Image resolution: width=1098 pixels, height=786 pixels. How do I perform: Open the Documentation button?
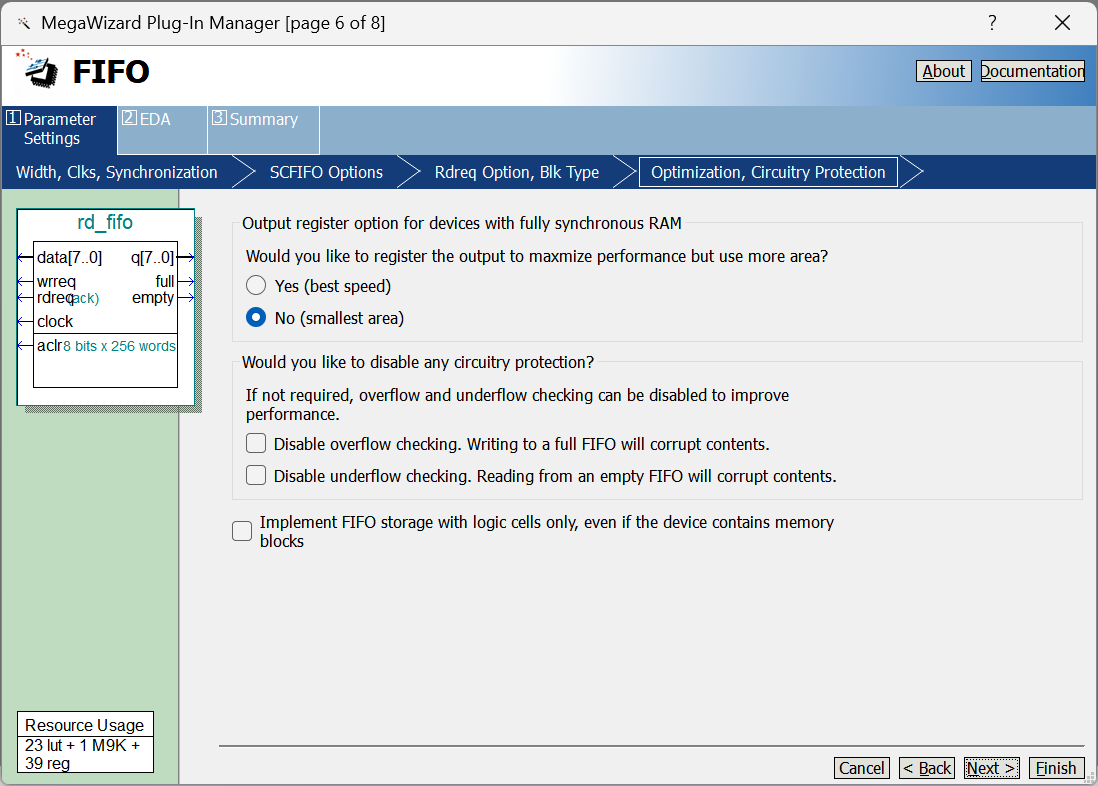(1032, 71)
